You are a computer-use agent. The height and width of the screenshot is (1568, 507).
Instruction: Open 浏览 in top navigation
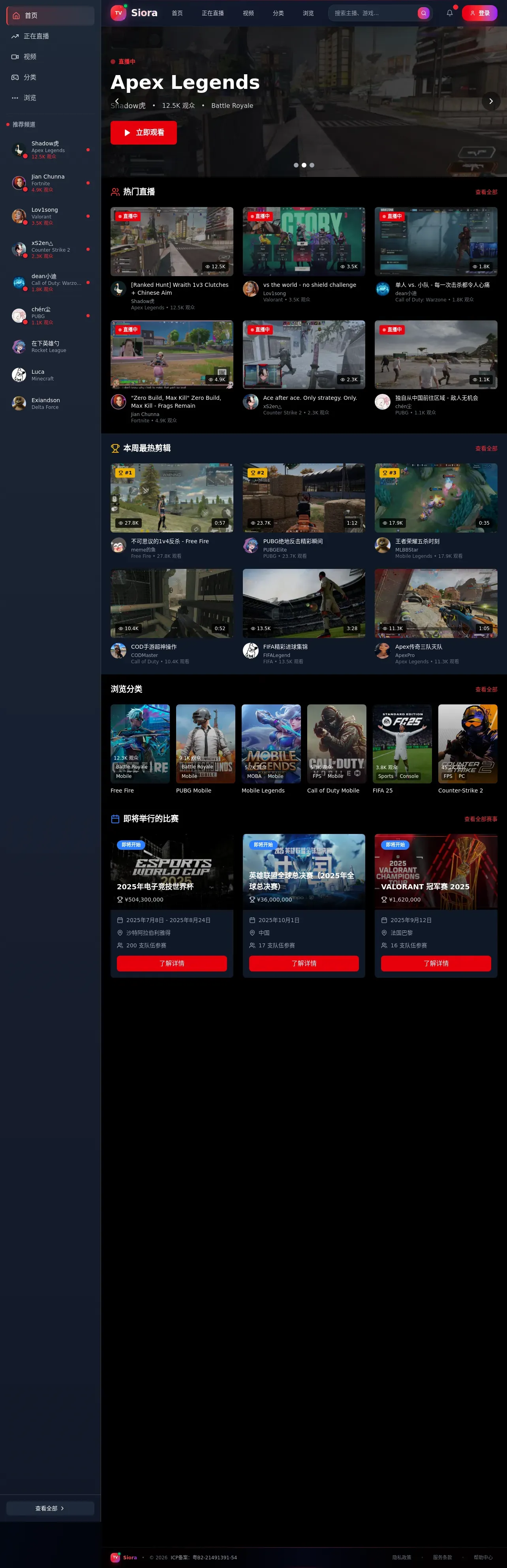pos(308,13)
